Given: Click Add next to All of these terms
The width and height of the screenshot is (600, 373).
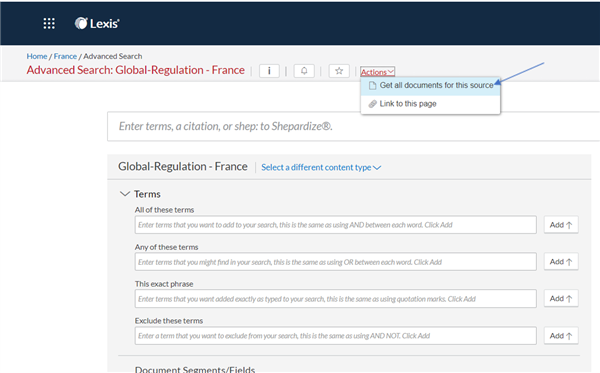Looking at the screenshot, I should tap(561, 225).
